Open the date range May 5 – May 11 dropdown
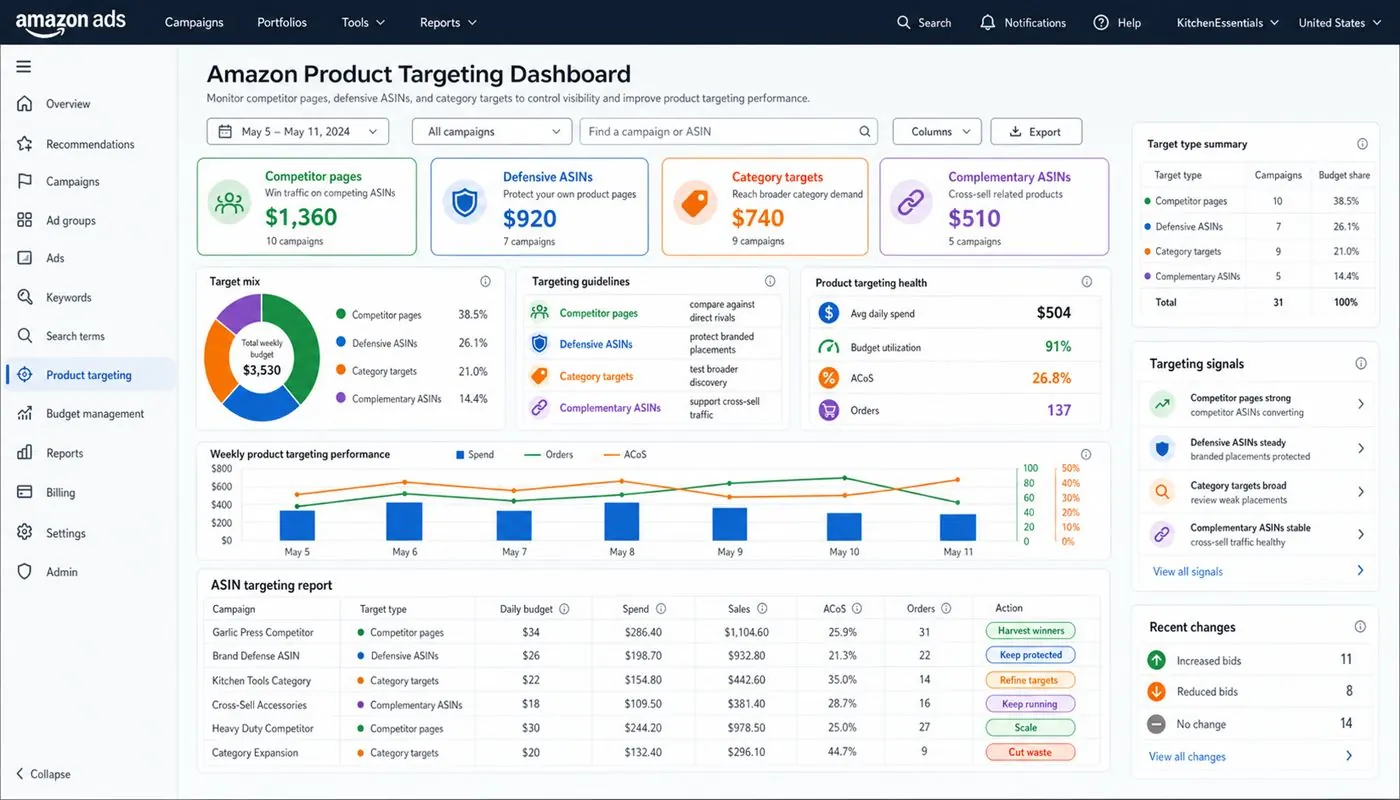1400x800 pixels. coord(298,131)
